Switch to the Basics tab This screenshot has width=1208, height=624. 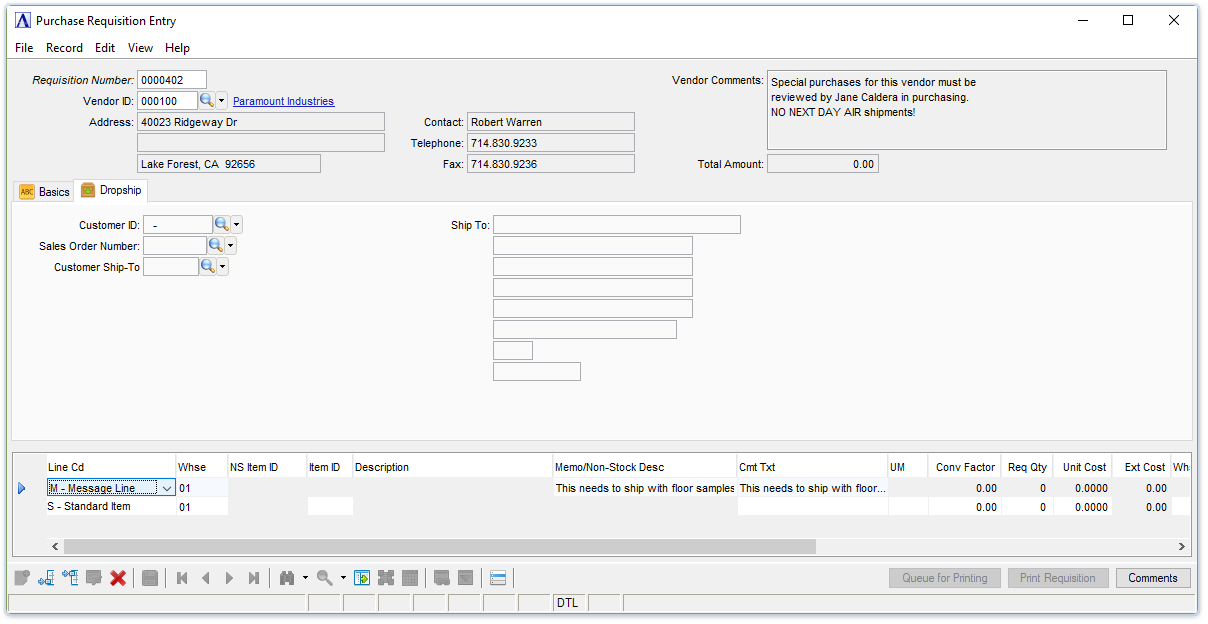pos(44,192)
